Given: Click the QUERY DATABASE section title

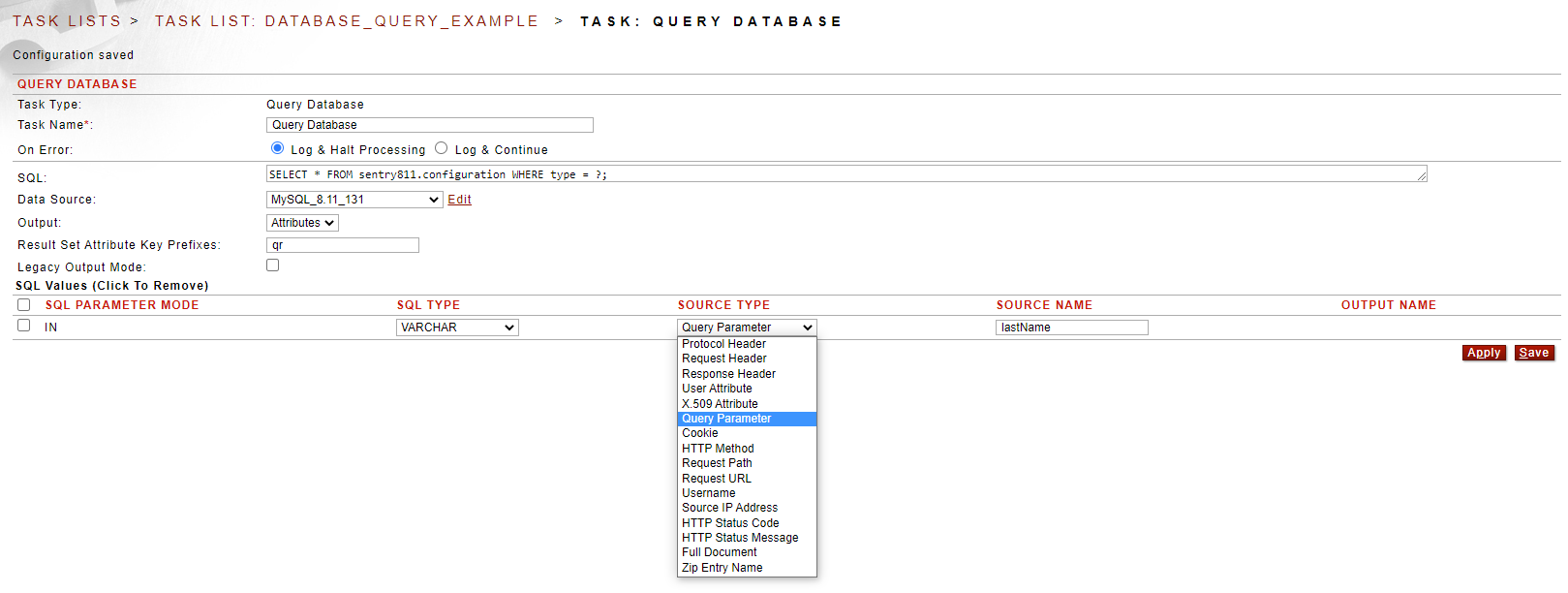Looking at the screenshot, I should 77,84.
